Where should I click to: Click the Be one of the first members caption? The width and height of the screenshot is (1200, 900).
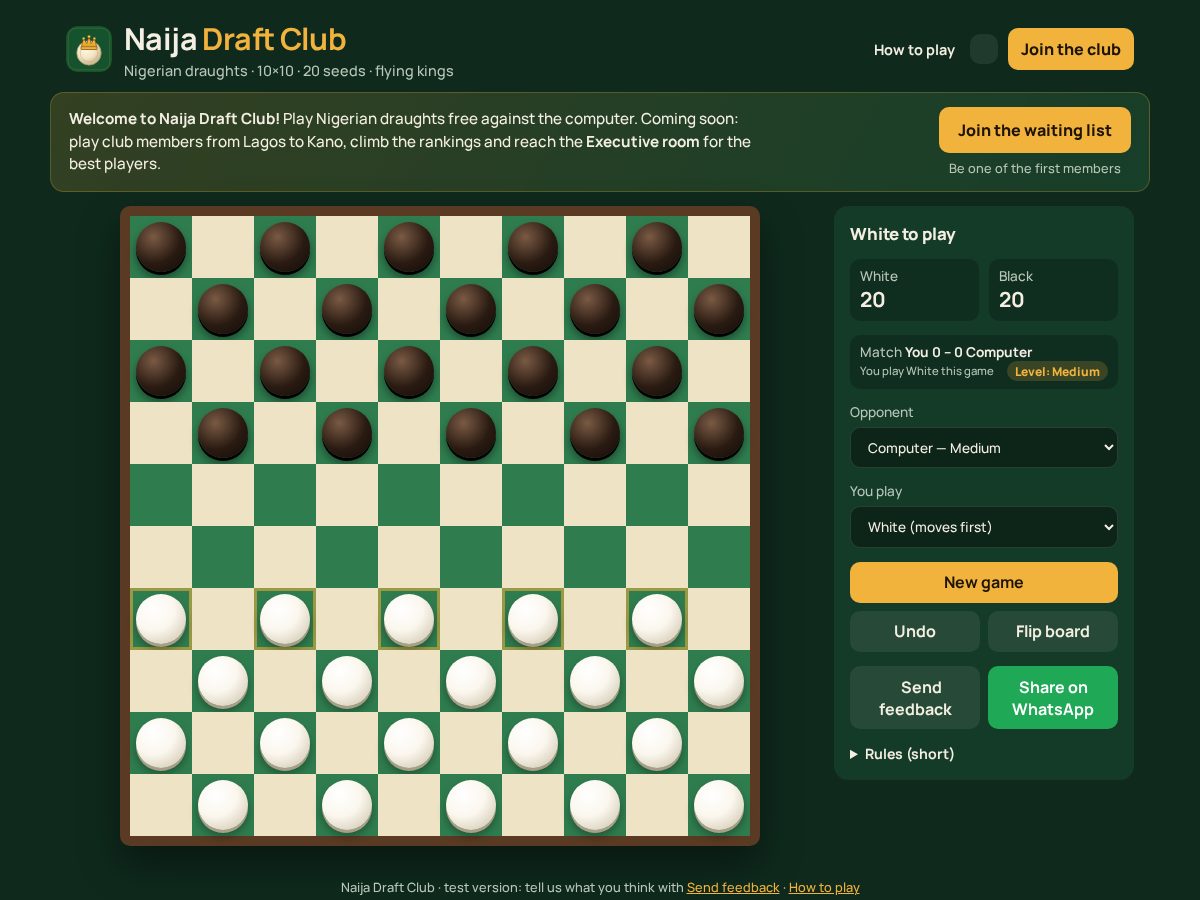click(1035, 168)
